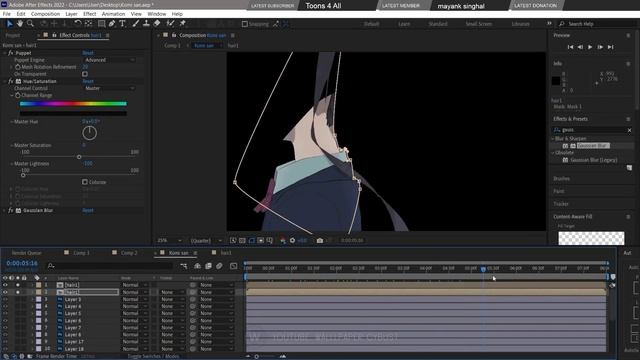
Task: Toggle frame blending icon in the timeline
Action: (209, 266)
